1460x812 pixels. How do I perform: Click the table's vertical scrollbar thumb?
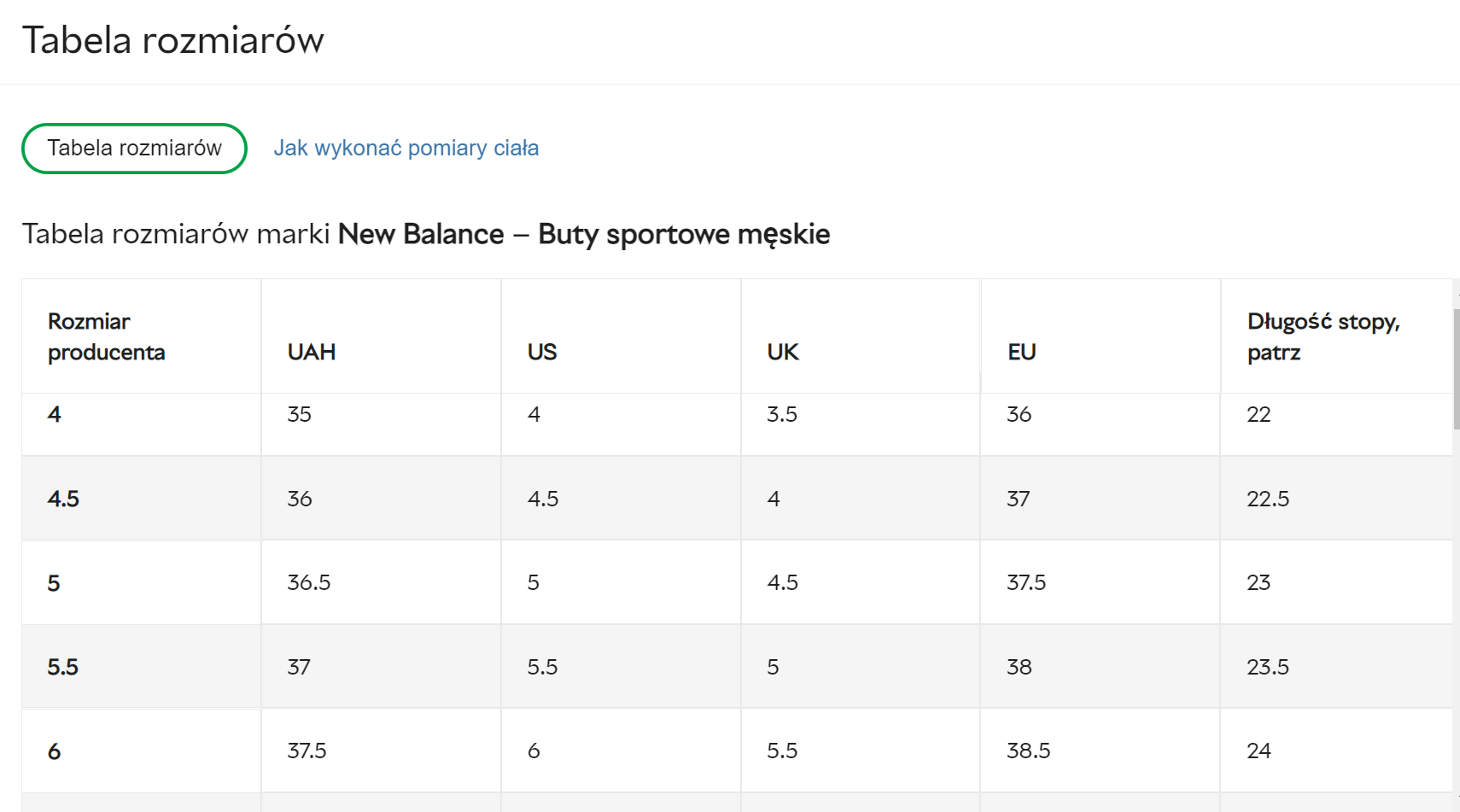click(x=1456, y=369)
